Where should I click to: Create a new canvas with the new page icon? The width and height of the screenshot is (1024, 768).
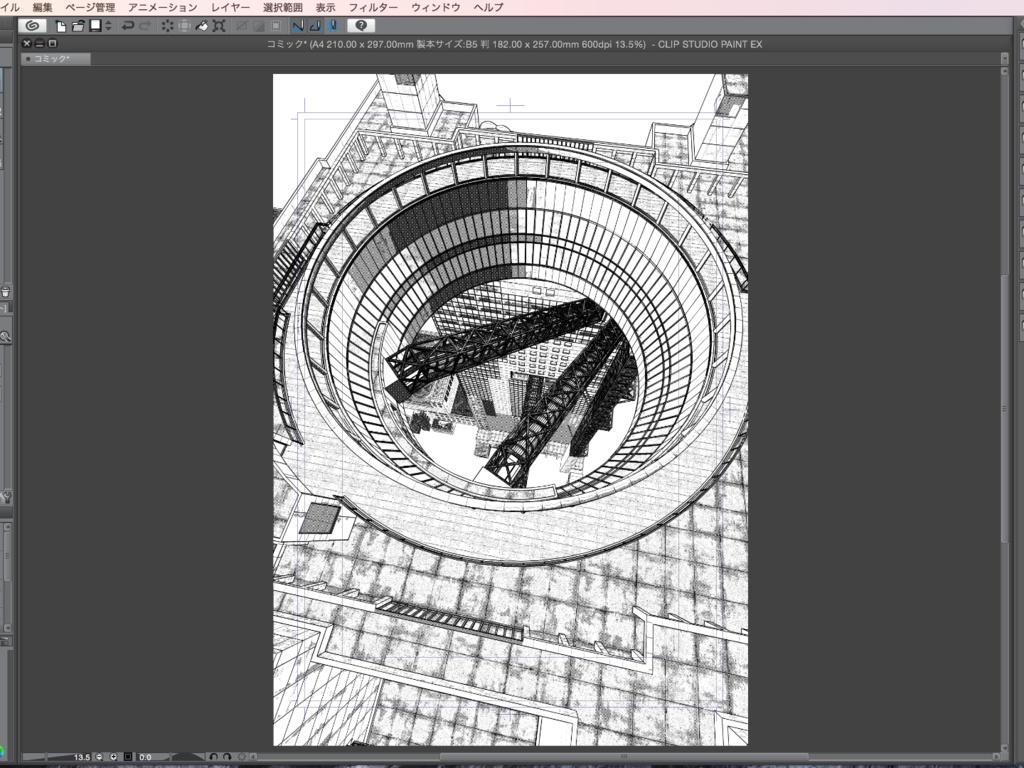click(x=60, y=26)
